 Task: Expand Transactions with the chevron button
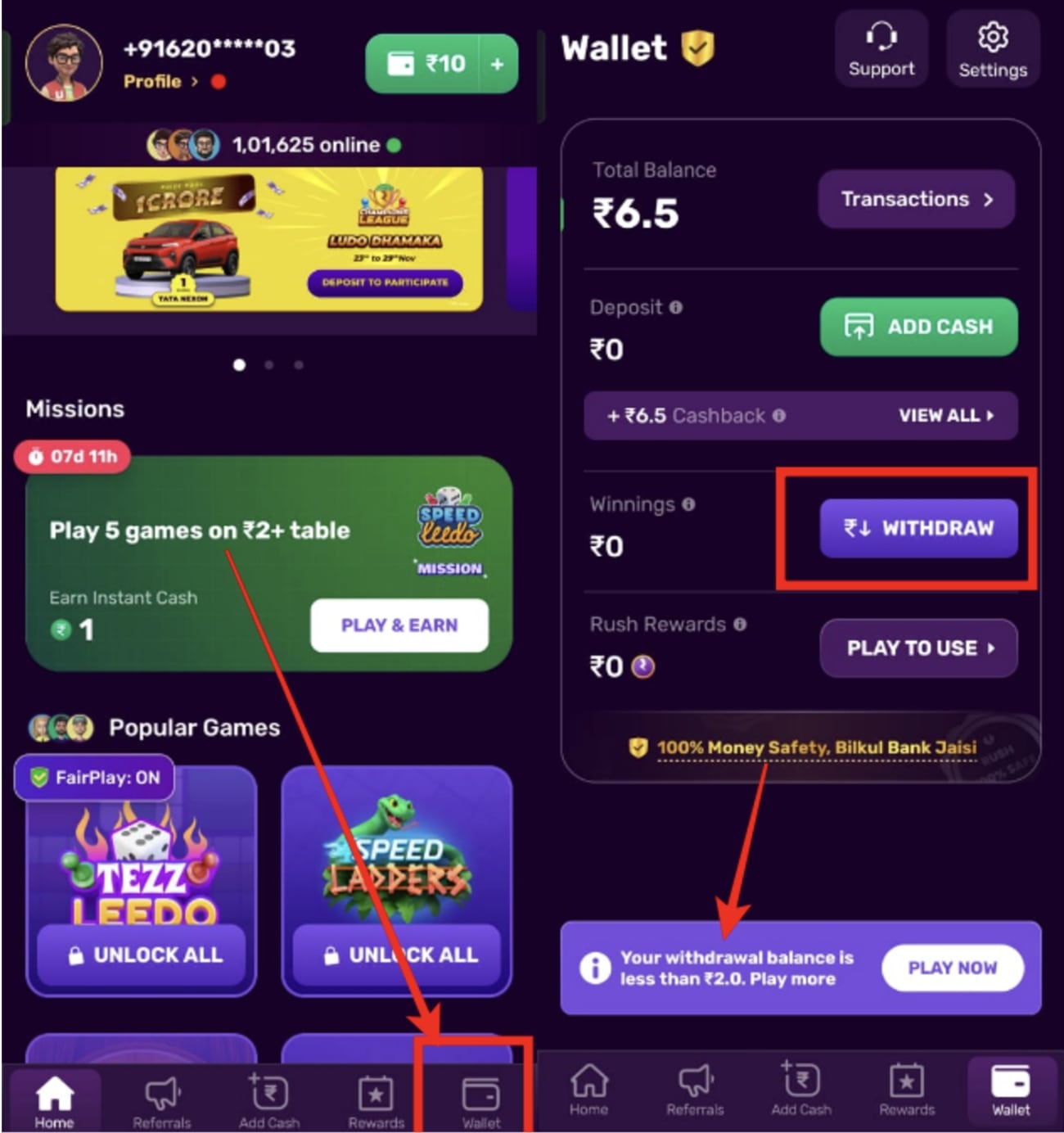(917, 199)
